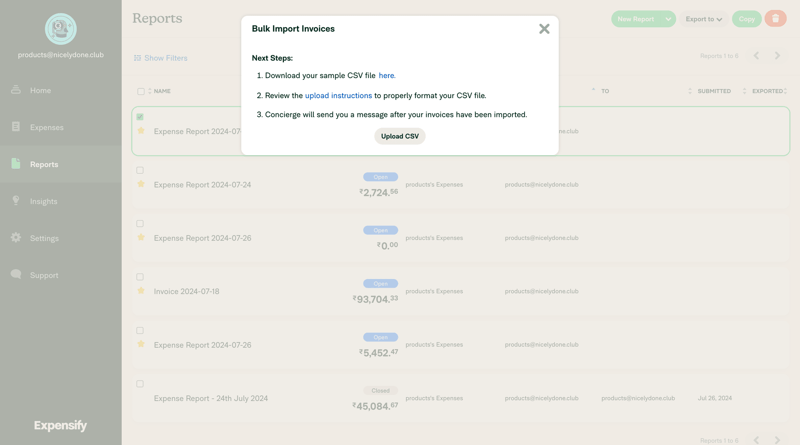Image resolution: width=800 pixels, height=445 pixels.
Task: Toggle the select-all checkbox beside NAME
Action: (140, 91)
